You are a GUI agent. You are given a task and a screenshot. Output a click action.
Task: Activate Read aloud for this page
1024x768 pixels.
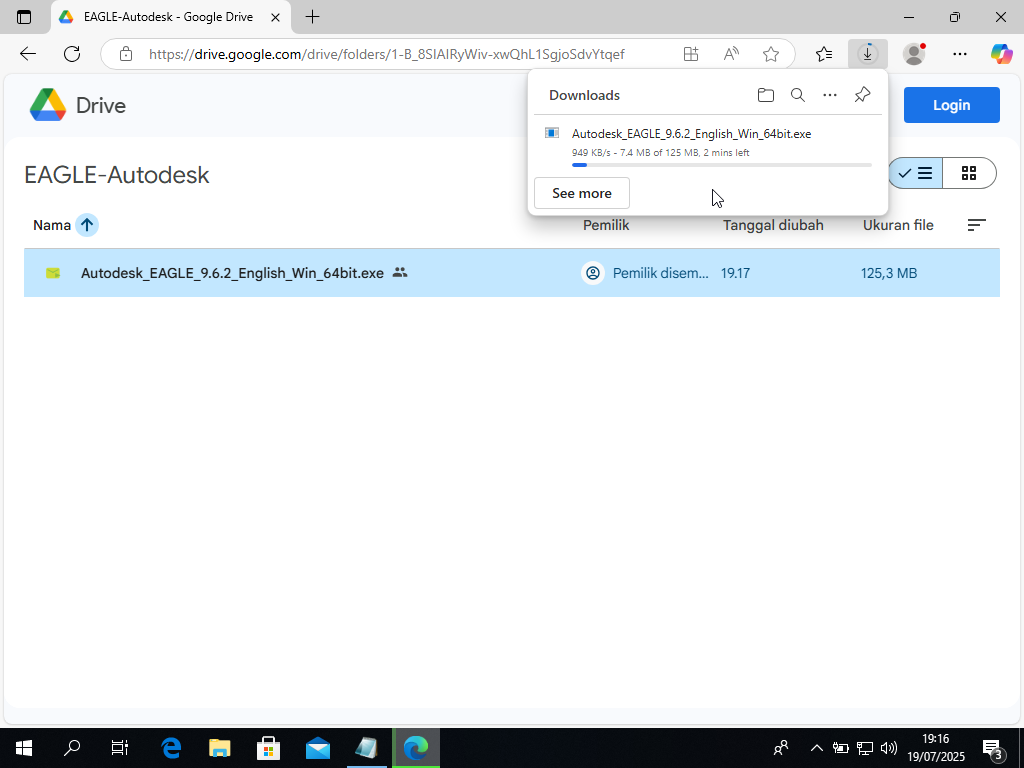click(x=731, y=54)
